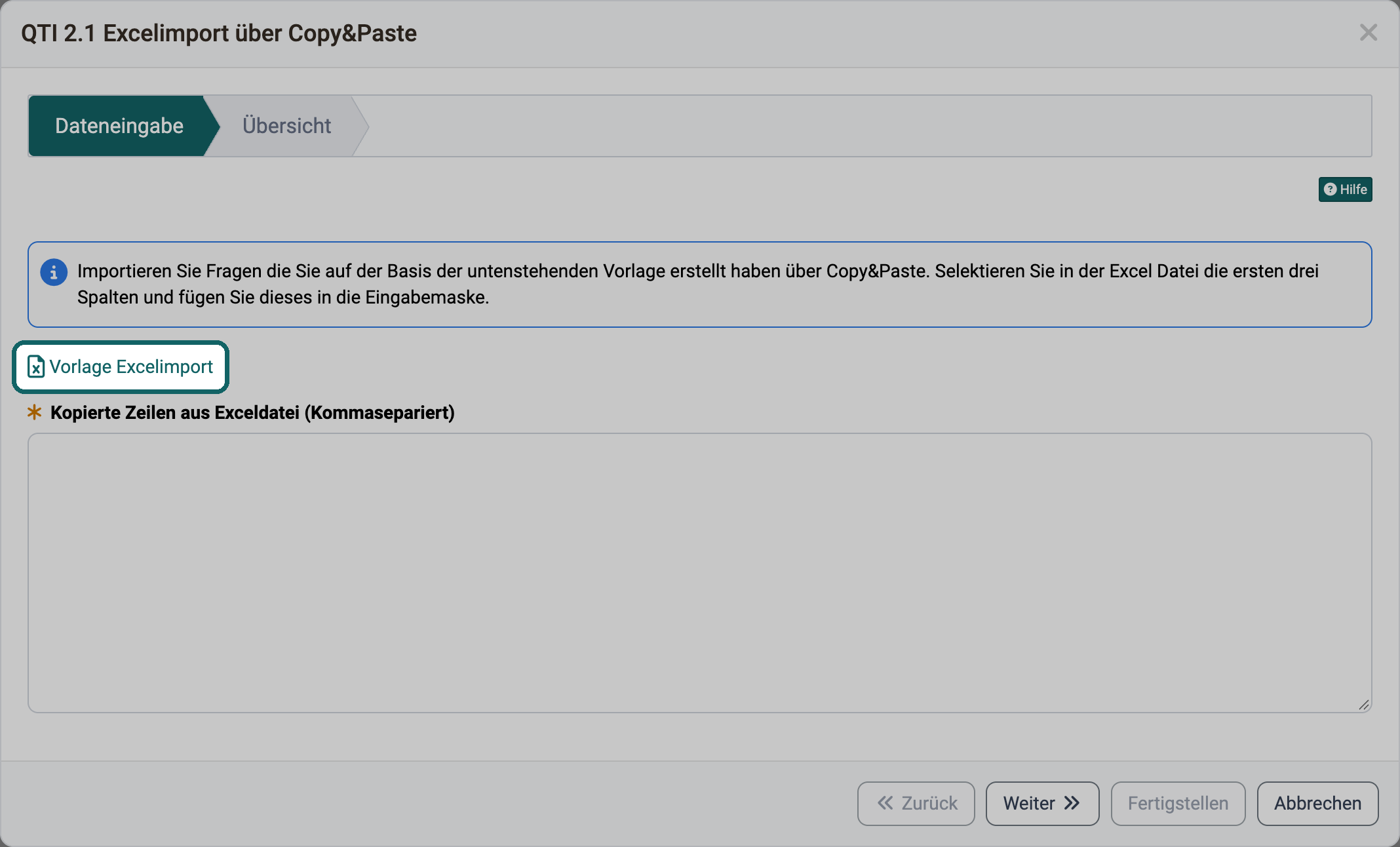Cancel with the Abbrechen button
The image size is (1400, 847).
click(1317, 803)
